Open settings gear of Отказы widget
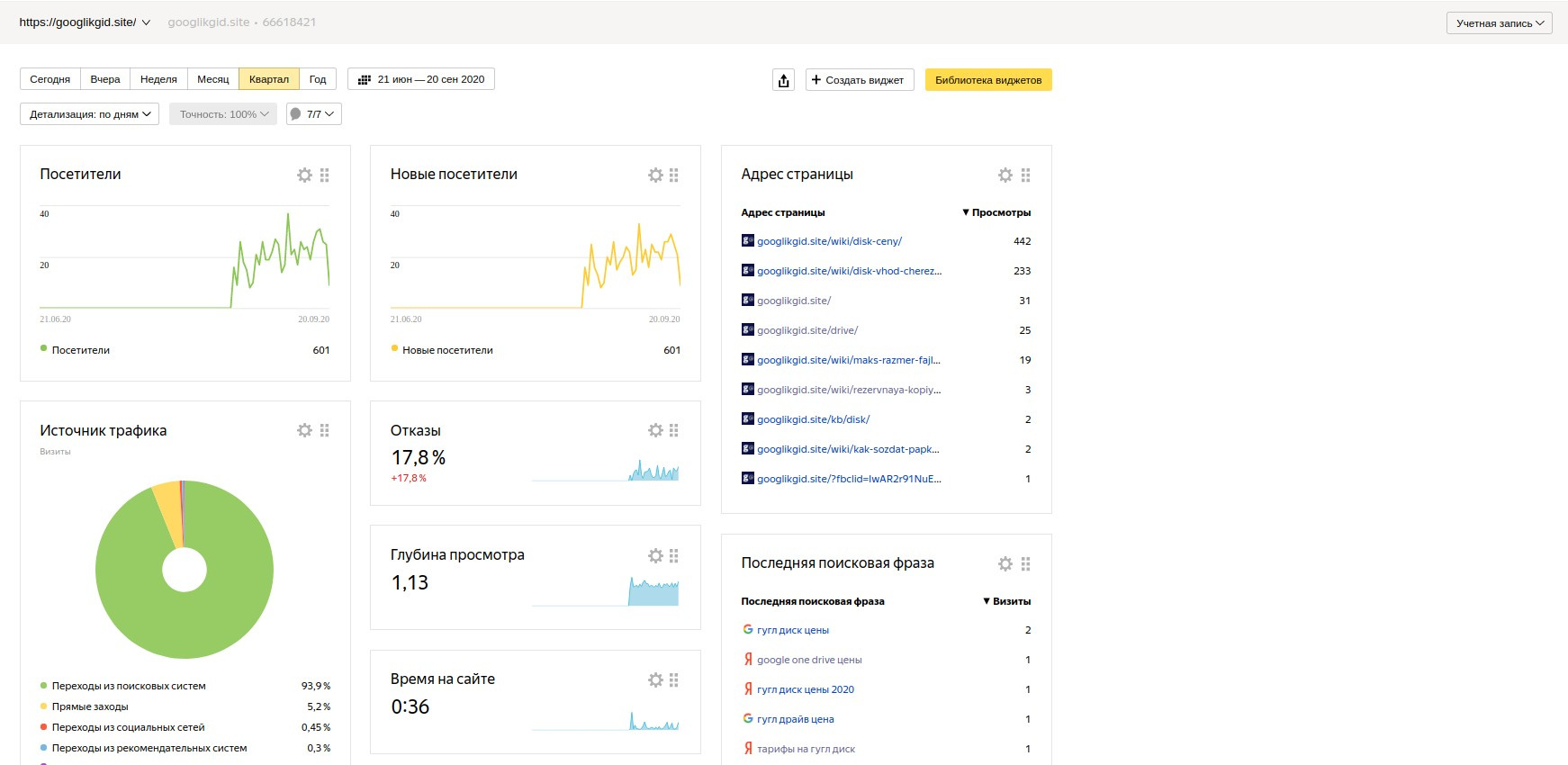This screenshot has height=765, width=1568. [x=655, y=431]
